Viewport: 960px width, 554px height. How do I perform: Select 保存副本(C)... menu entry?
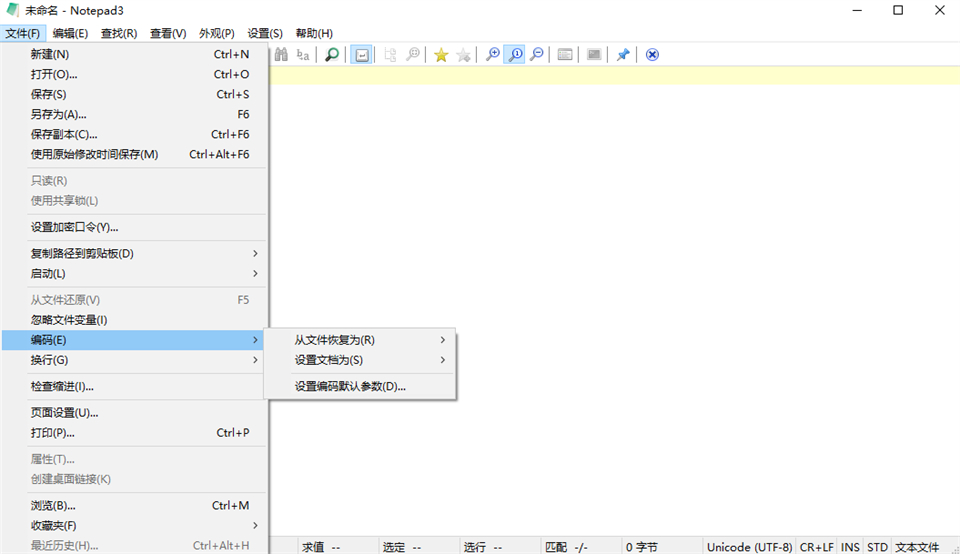pos(135,134)
